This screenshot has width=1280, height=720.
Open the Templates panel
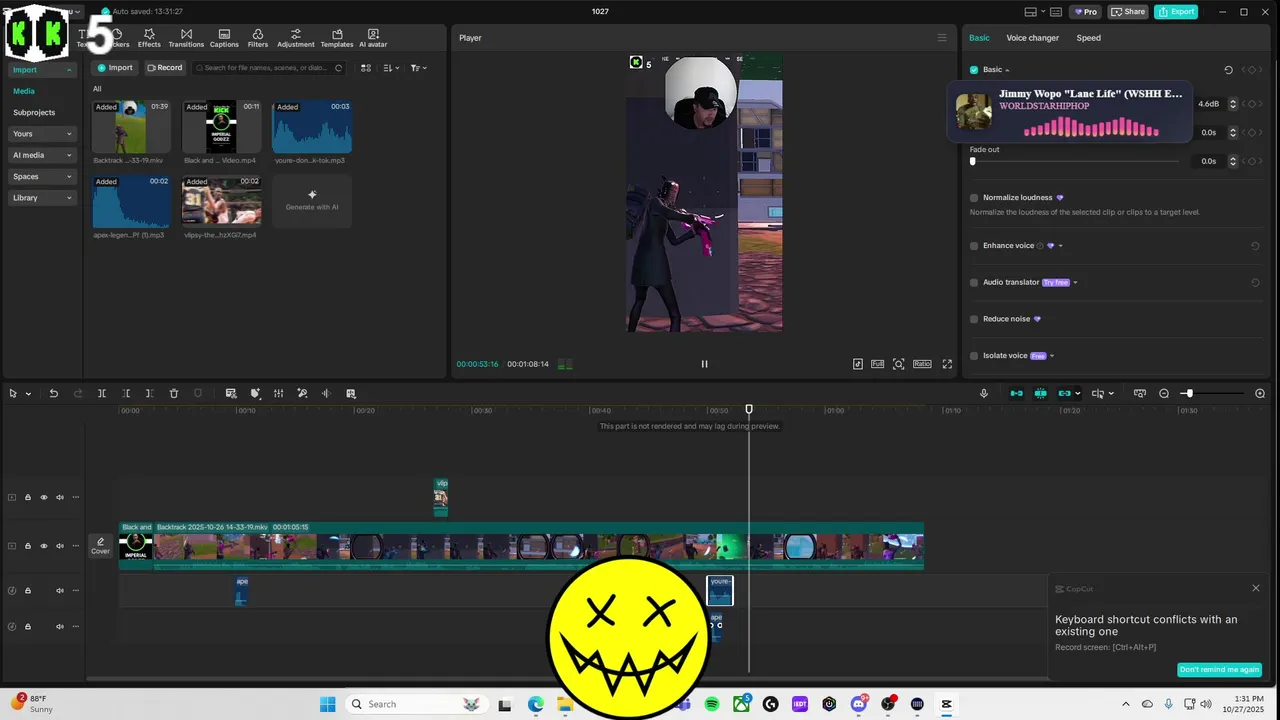[x=337, y=38]
